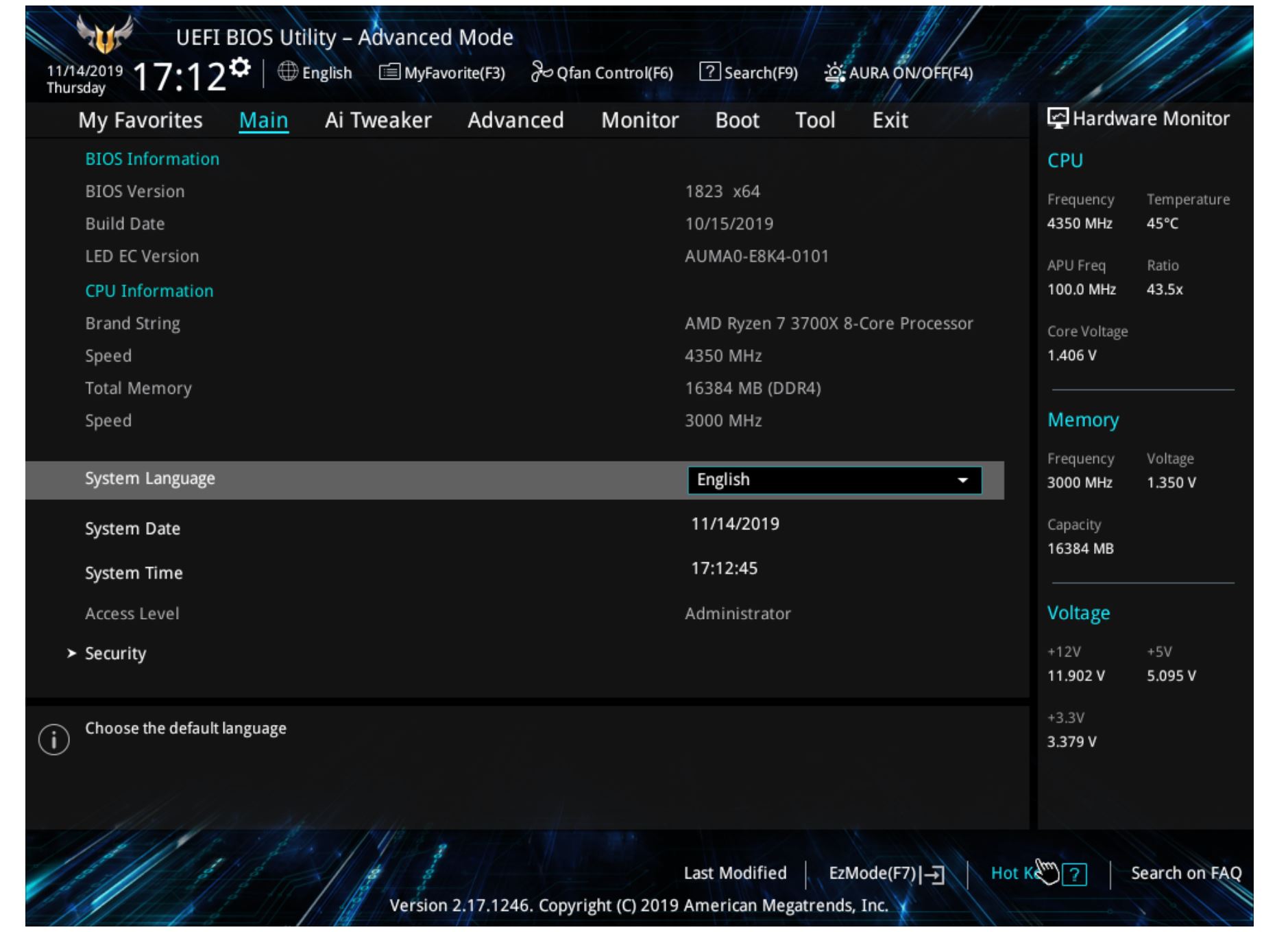Click the English language button in header

point(315,73)
